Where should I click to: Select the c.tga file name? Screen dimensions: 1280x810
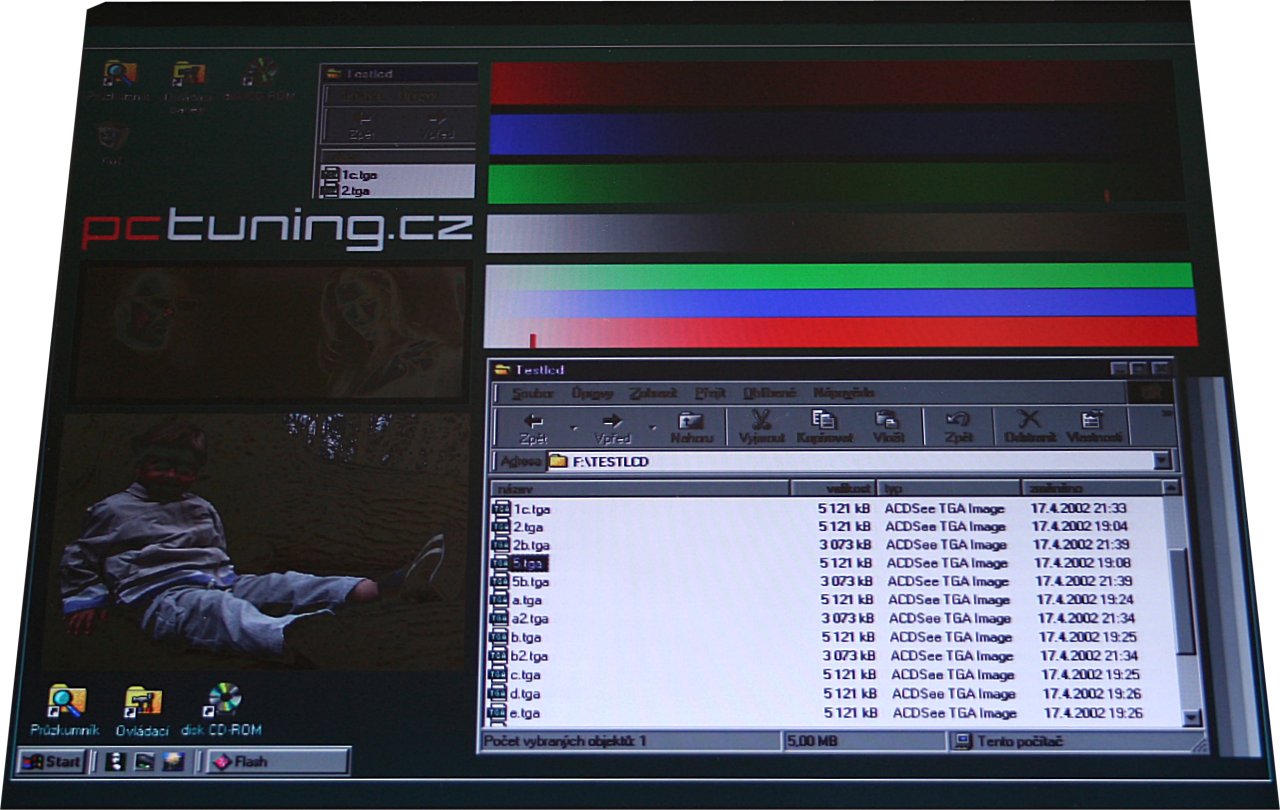(525, 675)
